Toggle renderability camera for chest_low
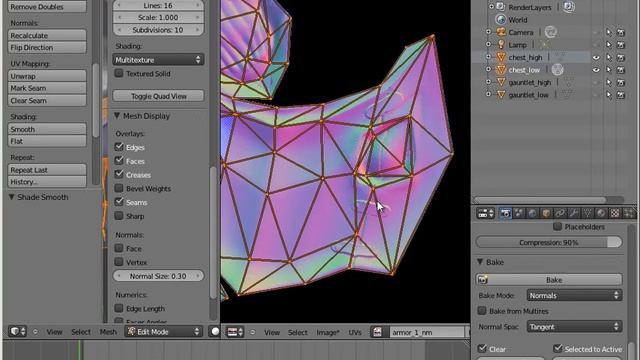This screenshot has width=640, height=360. [x=621, y=70]
